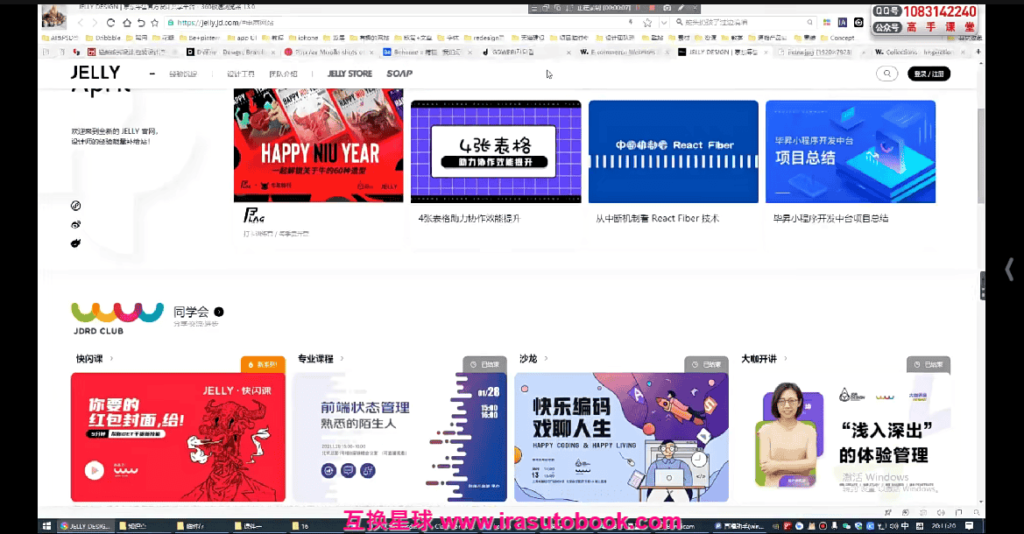
Task: Switch to the Dribbble Design tab
Action: pos(230,52)
